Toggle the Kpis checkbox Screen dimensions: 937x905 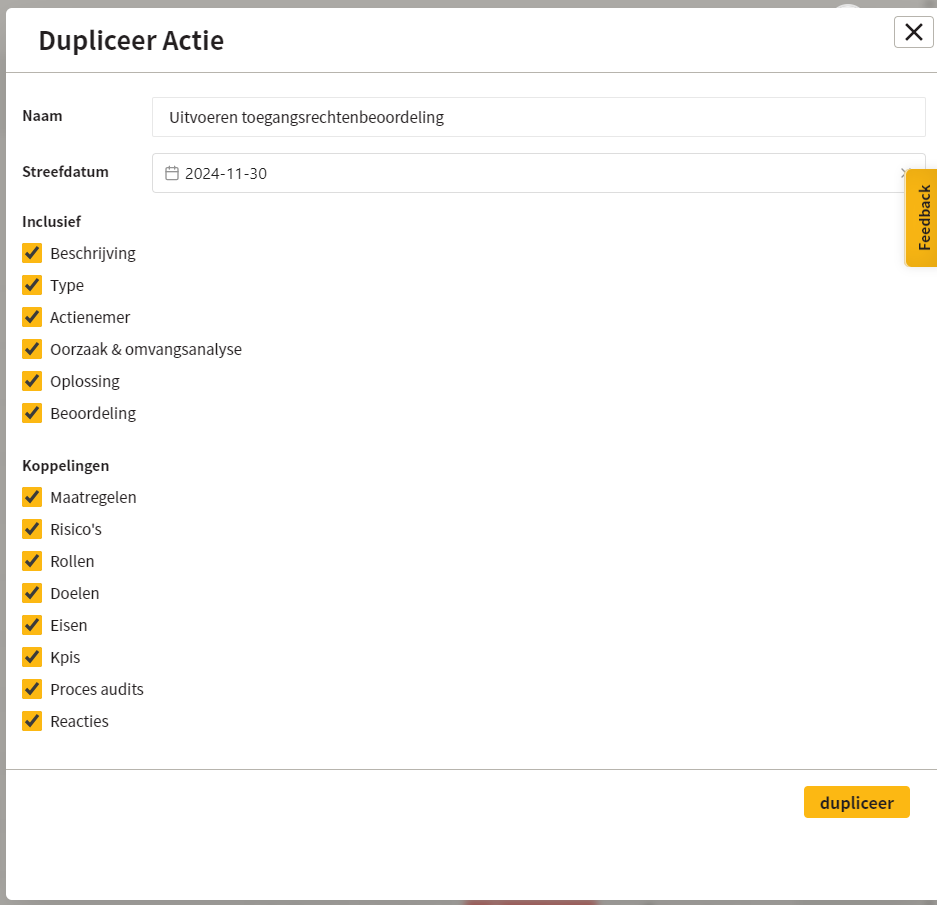[x=32, y=657]
